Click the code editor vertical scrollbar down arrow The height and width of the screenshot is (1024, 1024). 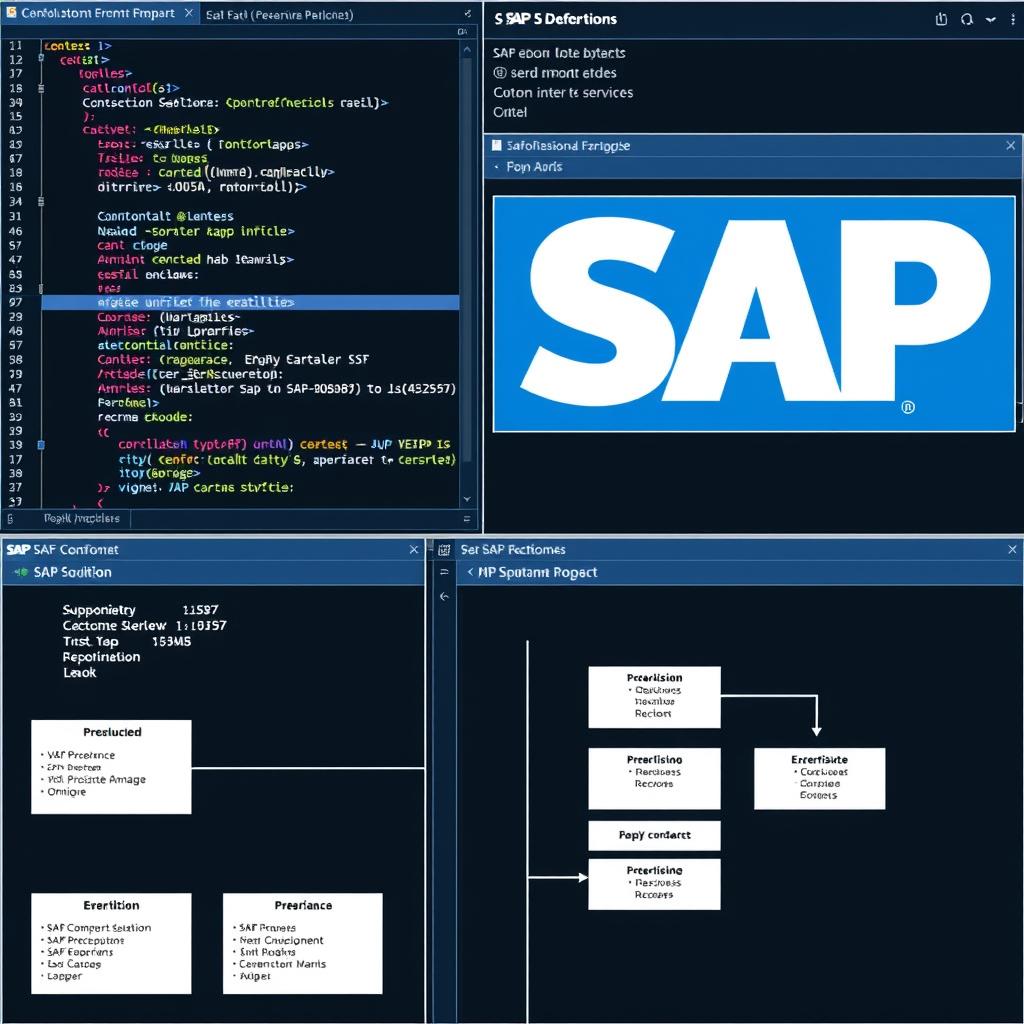467,499
